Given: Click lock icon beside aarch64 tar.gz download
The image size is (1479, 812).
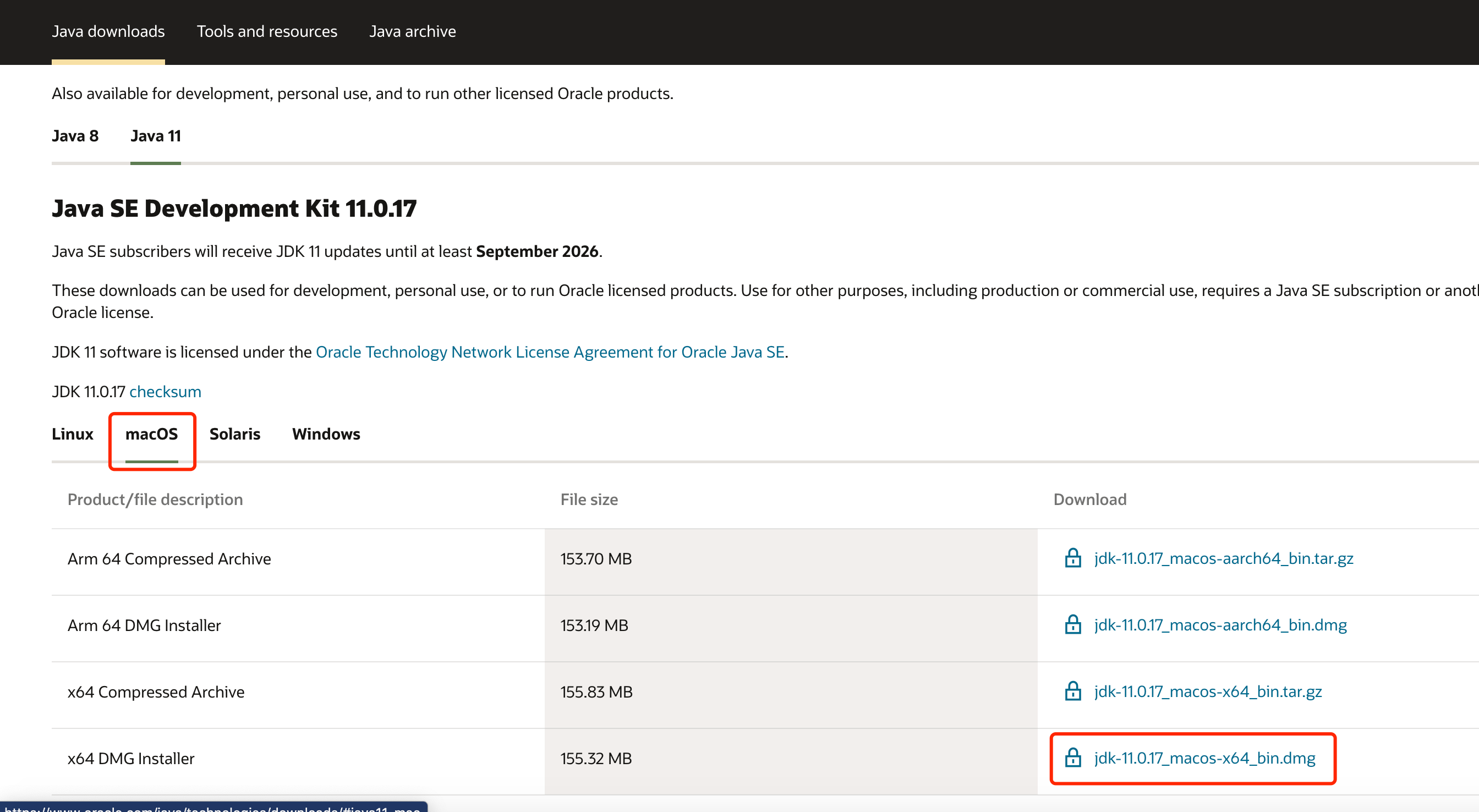Looking at the screenshot, I should coord(1072,558).
